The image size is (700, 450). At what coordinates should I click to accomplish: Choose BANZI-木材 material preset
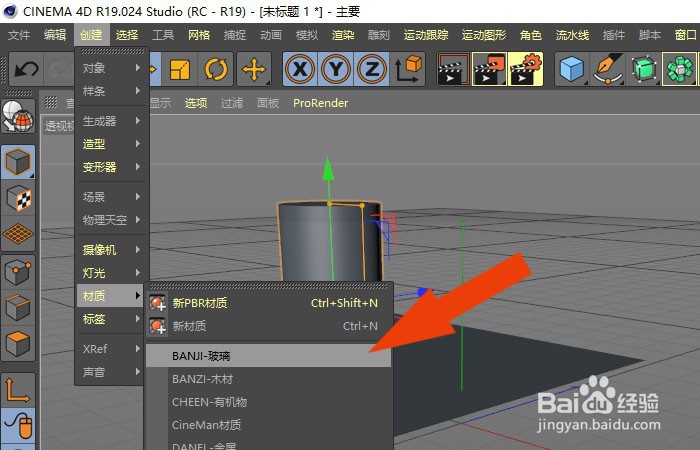click(x=269, y=379)
